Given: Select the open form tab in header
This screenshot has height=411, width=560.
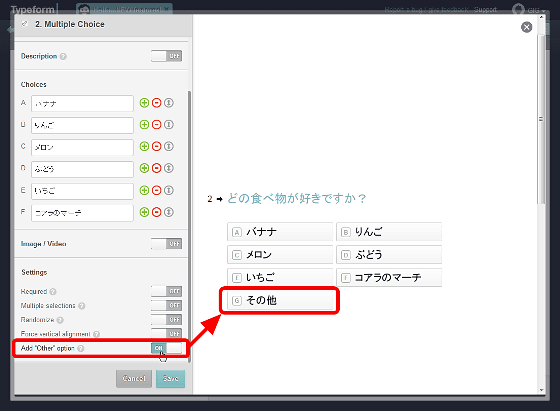Looking at the screenshot, I should [124, 10].
